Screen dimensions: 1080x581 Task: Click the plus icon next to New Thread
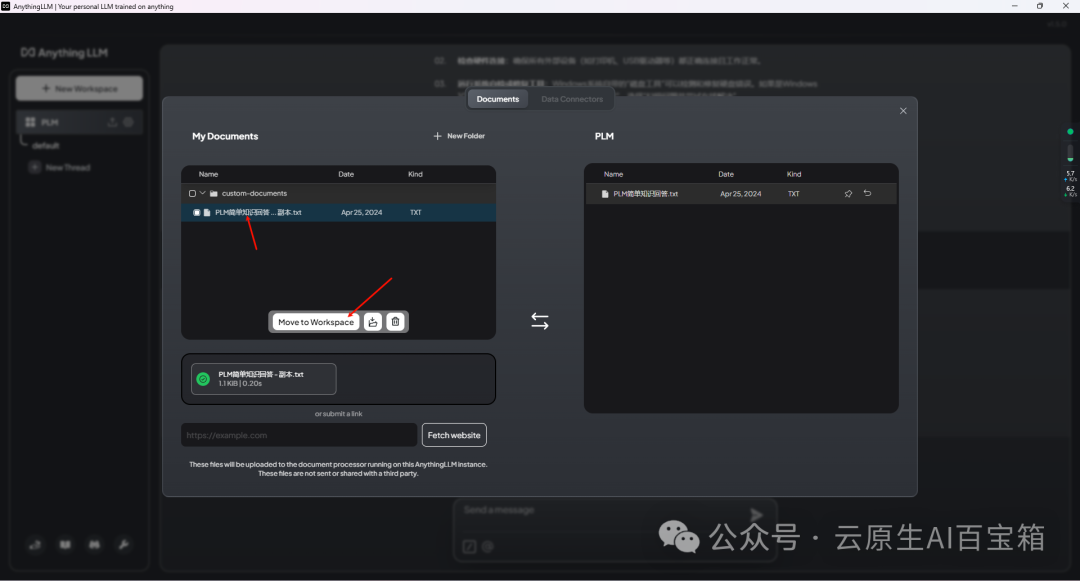(34, 167)
